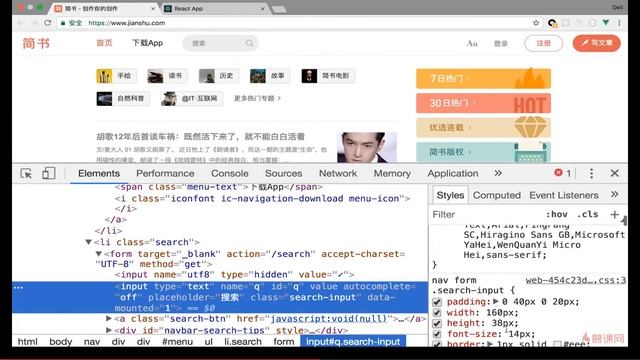Open the Performance tab
640x360 pixels.
pos(165,173)
